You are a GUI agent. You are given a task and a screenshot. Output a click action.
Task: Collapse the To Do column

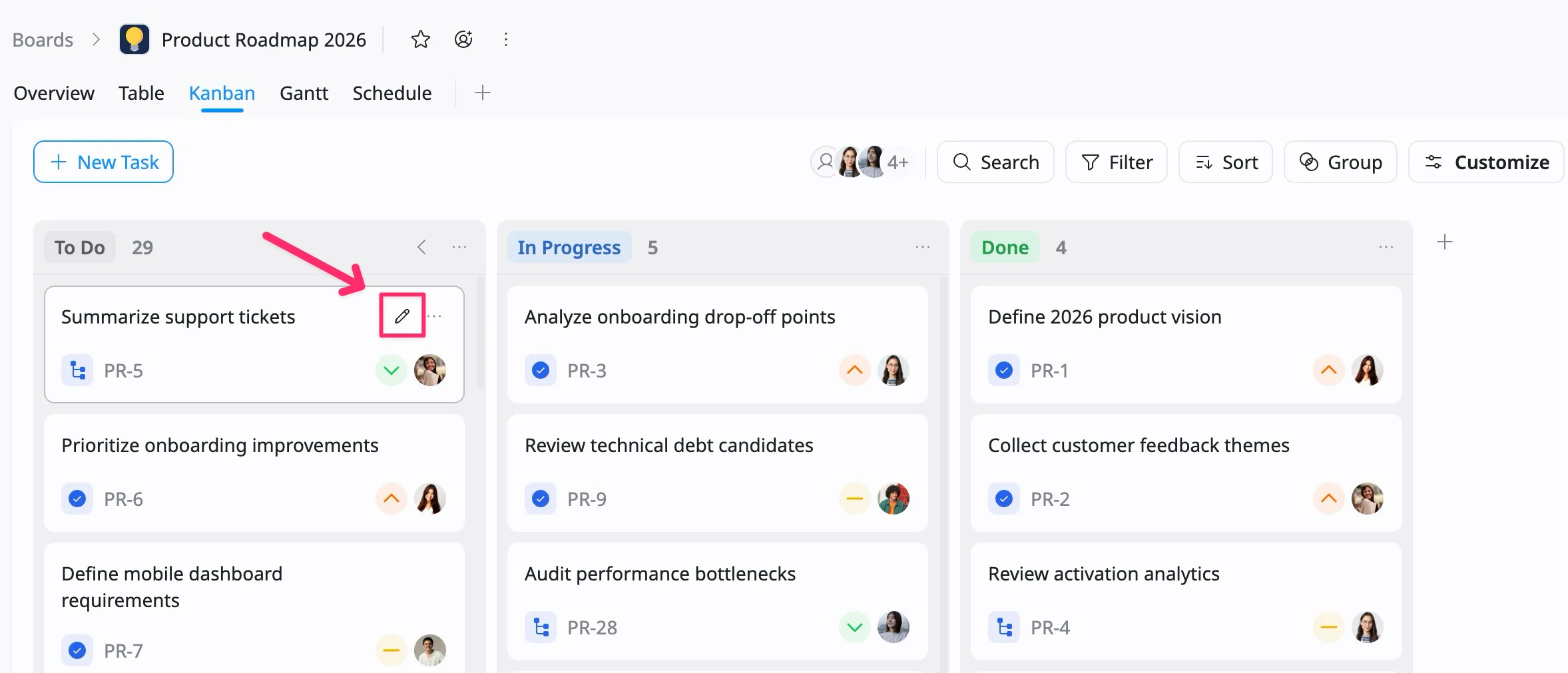pyautogui.click(x=421, y=247)
